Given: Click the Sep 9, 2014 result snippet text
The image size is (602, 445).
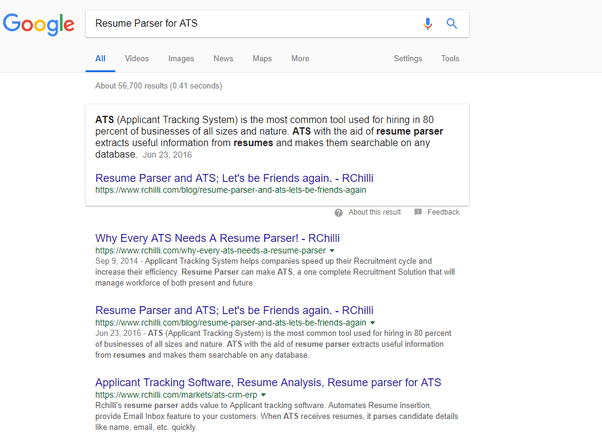Looking at the screenshot, I should coord(275,272).
